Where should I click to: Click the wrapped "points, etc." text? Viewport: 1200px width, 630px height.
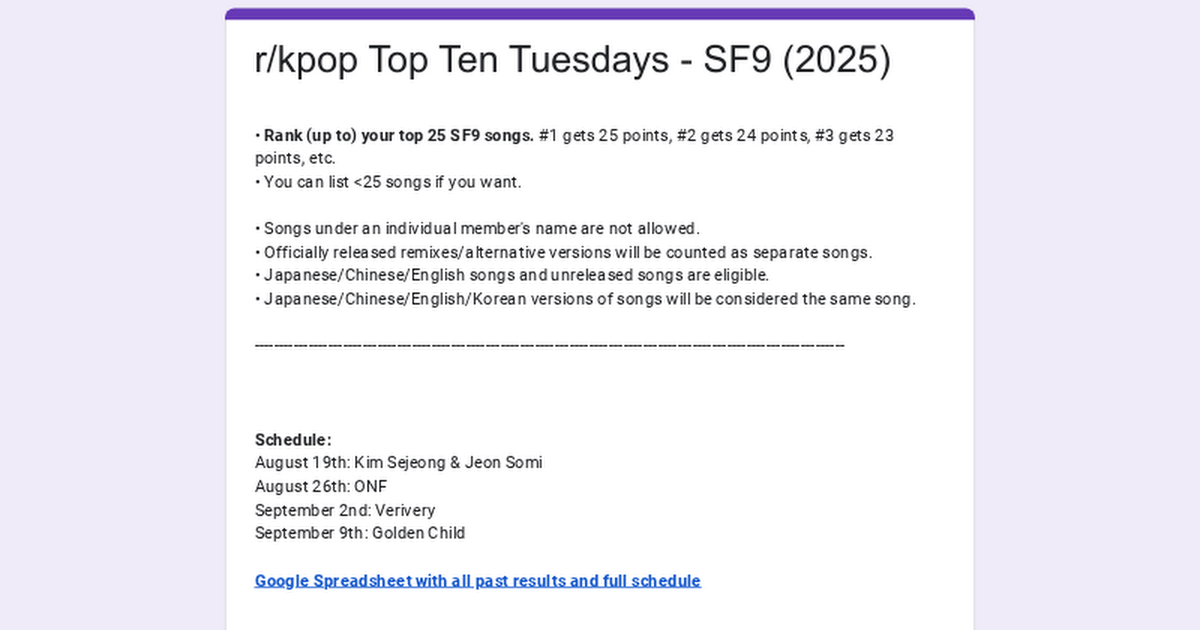(295, 158)
